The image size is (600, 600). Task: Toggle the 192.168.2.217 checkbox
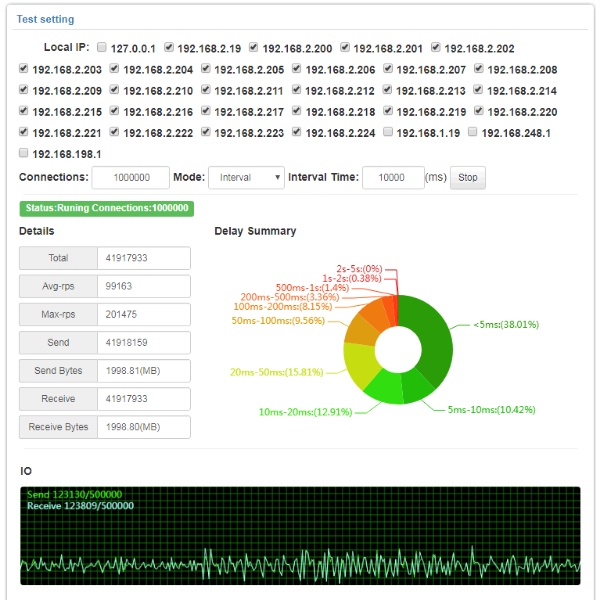[205, 111]
